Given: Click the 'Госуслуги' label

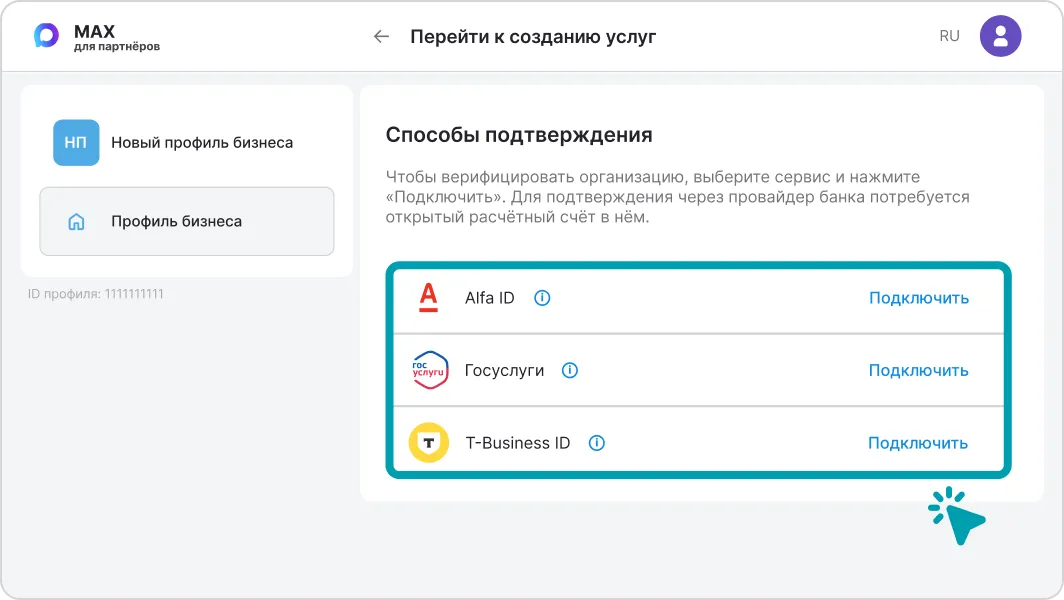Looking at the screenshot, I should coord(504,371).
